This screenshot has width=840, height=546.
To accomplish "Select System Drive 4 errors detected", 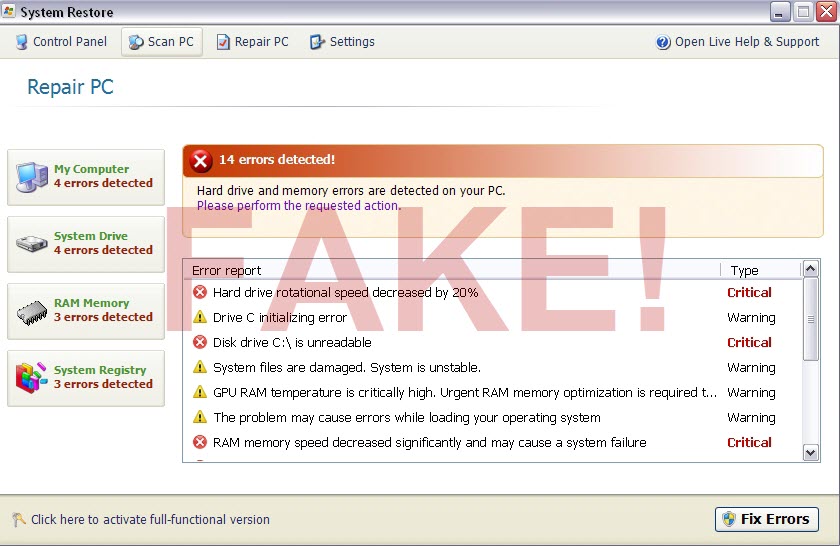I will tap(86, 244).
